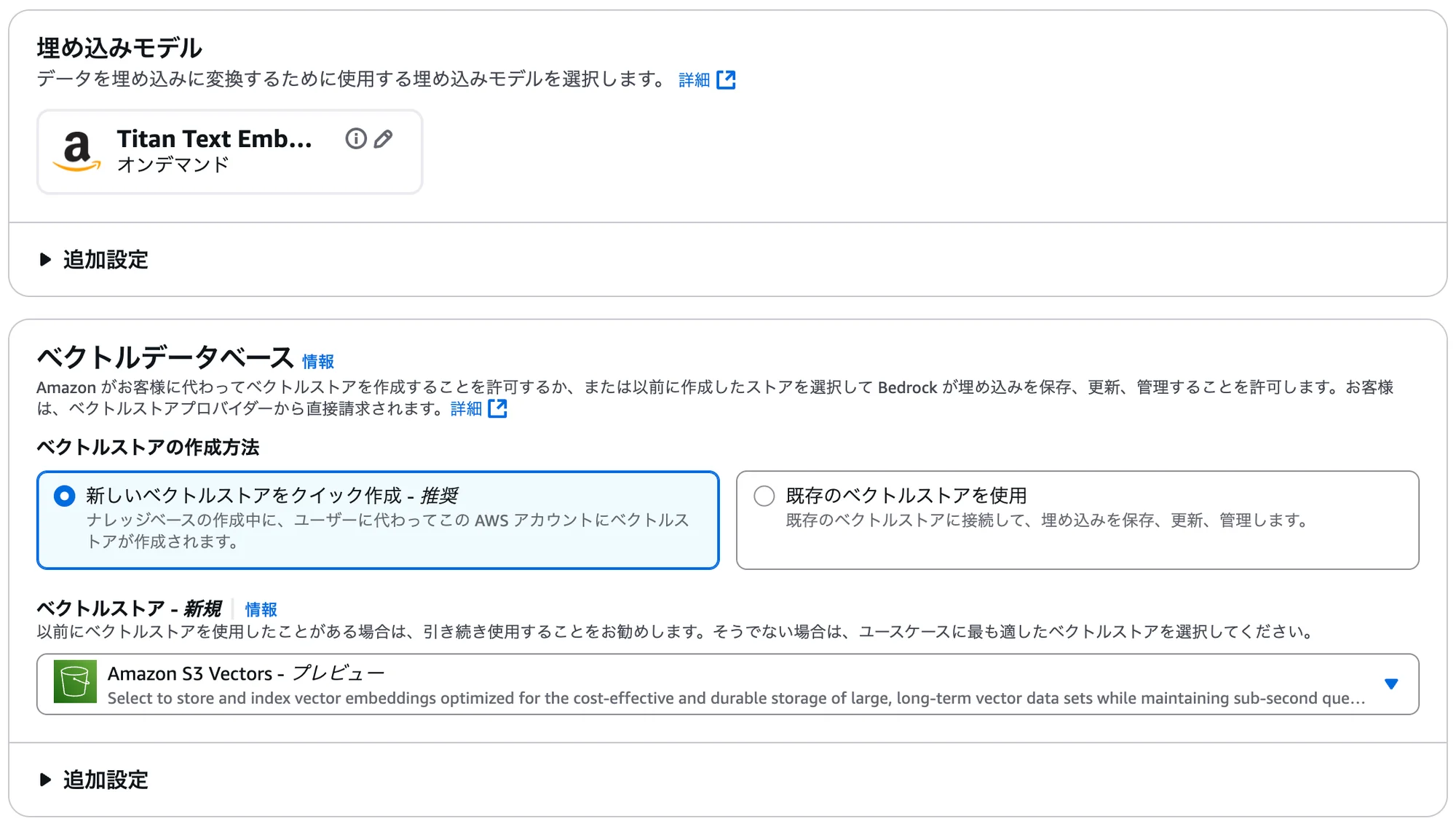Expand 追加設定 in the embedding model section
This screenshot has height=832, width=1456.
pyautogui.click(x=105, y=259)
